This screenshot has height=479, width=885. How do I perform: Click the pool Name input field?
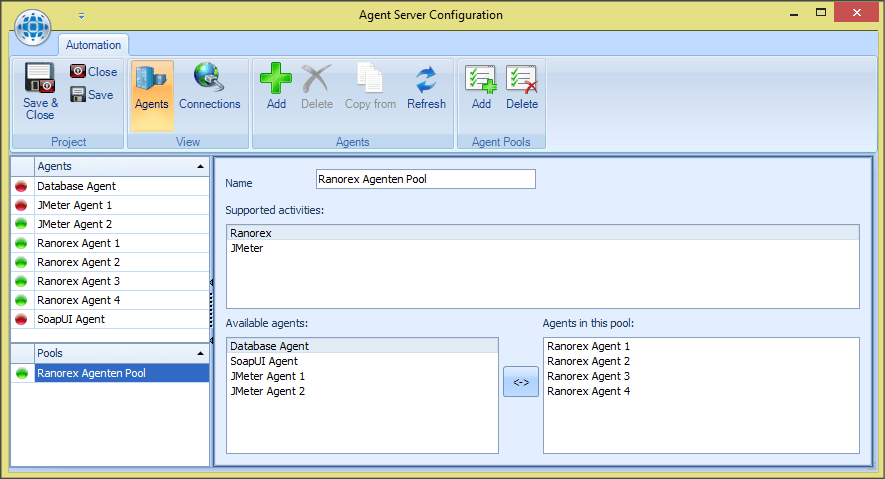(x=426, y=179)
